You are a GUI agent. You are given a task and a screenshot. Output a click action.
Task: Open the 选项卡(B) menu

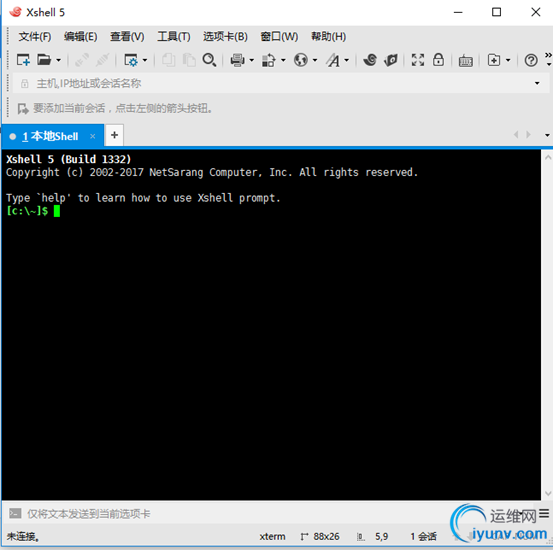click(225, 37)
